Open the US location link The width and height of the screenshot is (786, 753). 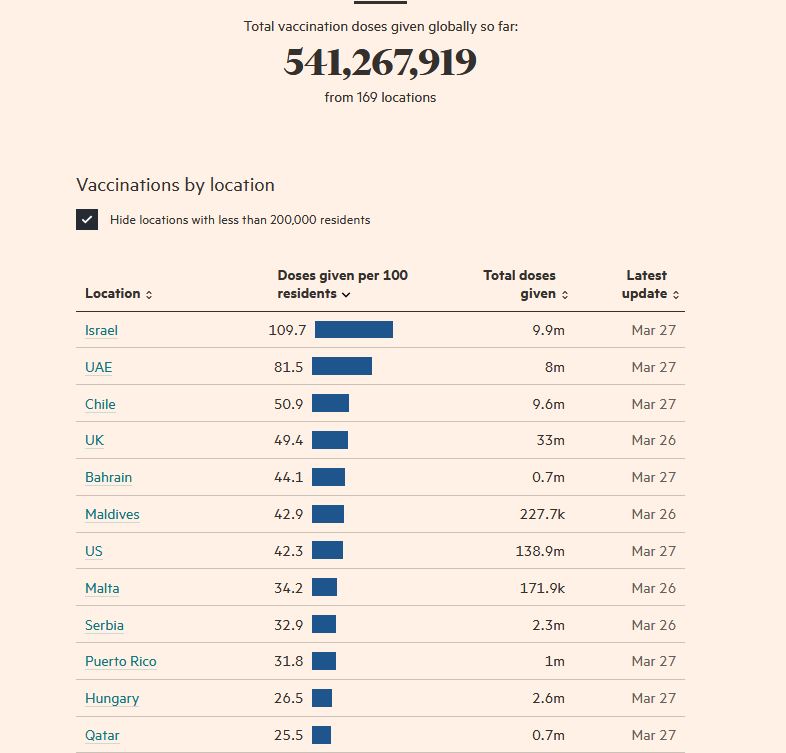tap(93, 551)
